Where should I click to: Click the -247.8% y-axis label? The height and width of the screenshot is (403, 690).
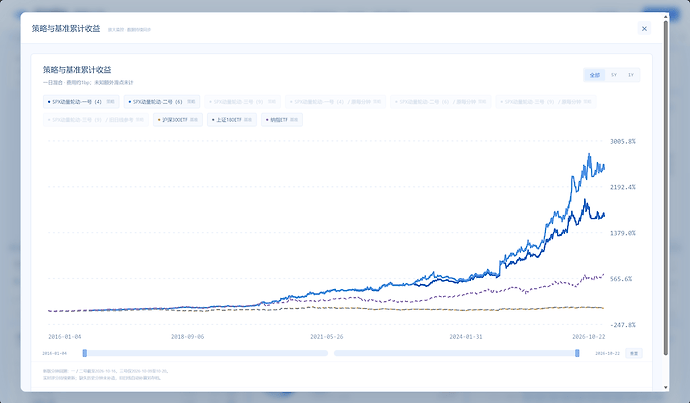pyautogui.click(x=623, y=325)
